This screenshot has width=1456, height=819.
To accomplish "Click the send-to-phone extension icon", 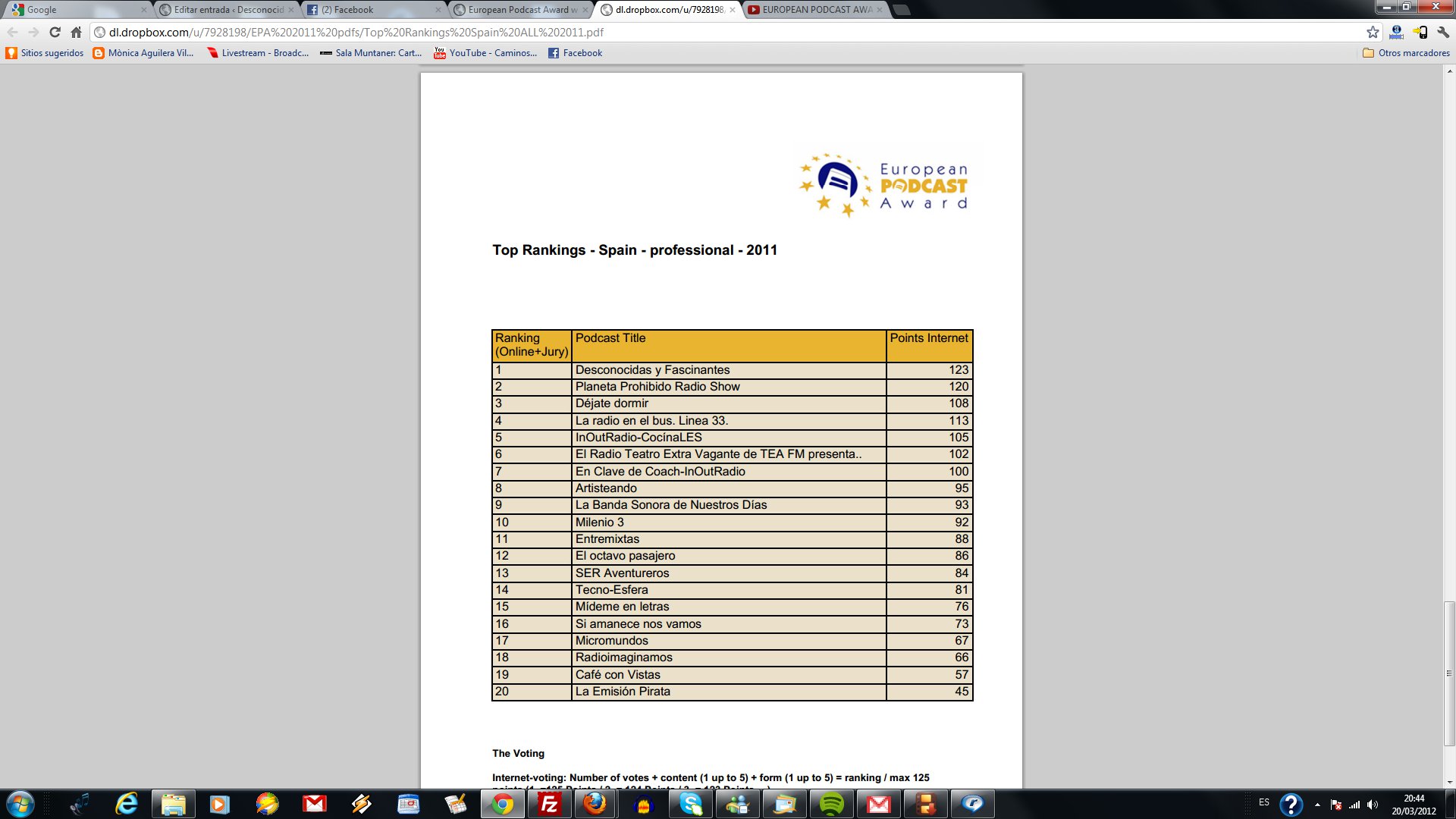I will coord(1420,33).
